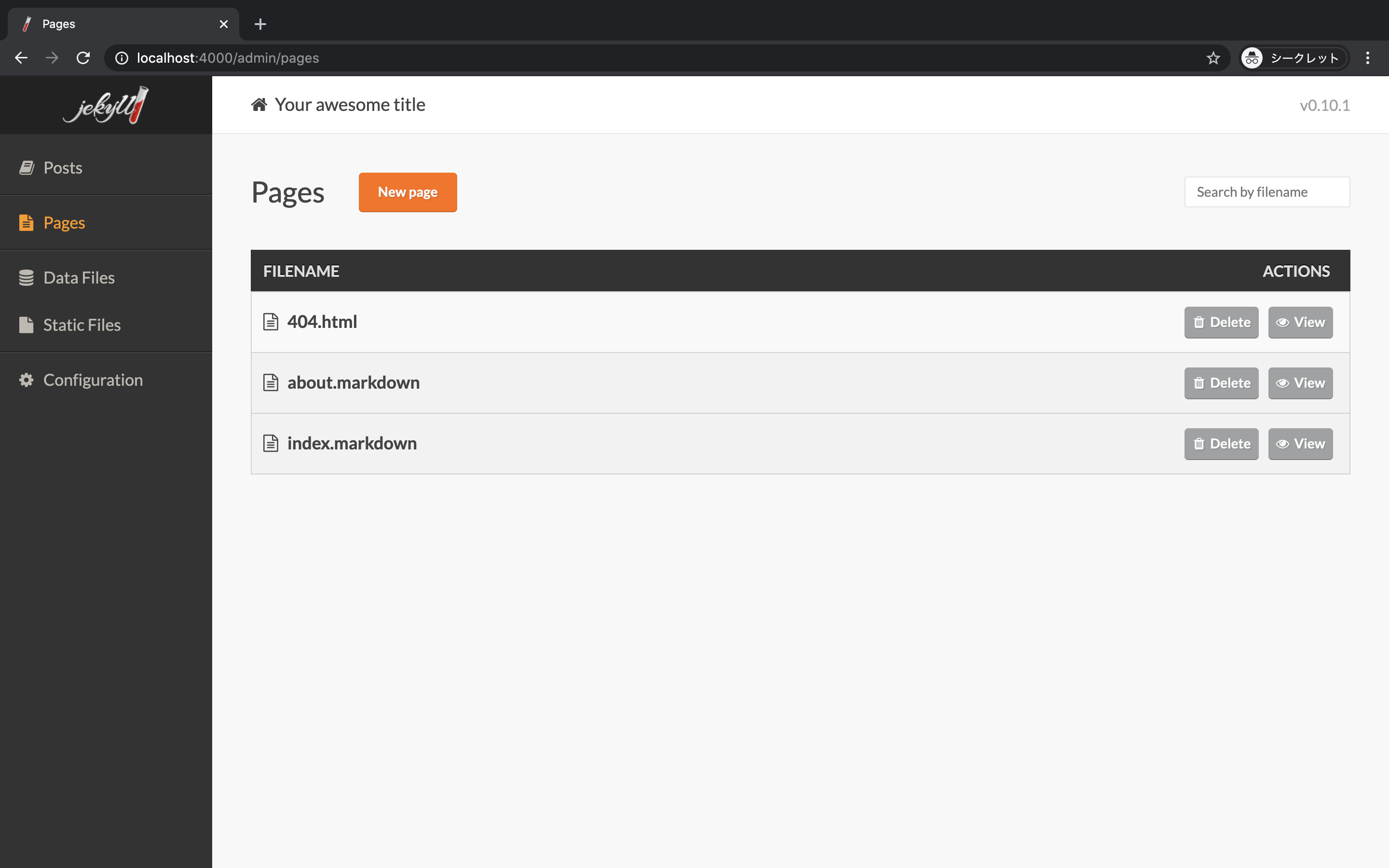Reload the page with the refresh icon

pos(83,58)
